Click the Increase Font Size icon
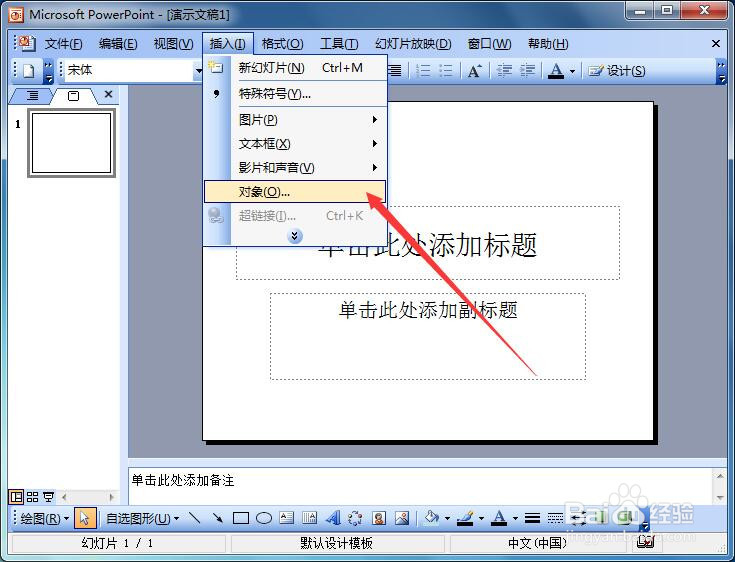 [x=474, y=71]
